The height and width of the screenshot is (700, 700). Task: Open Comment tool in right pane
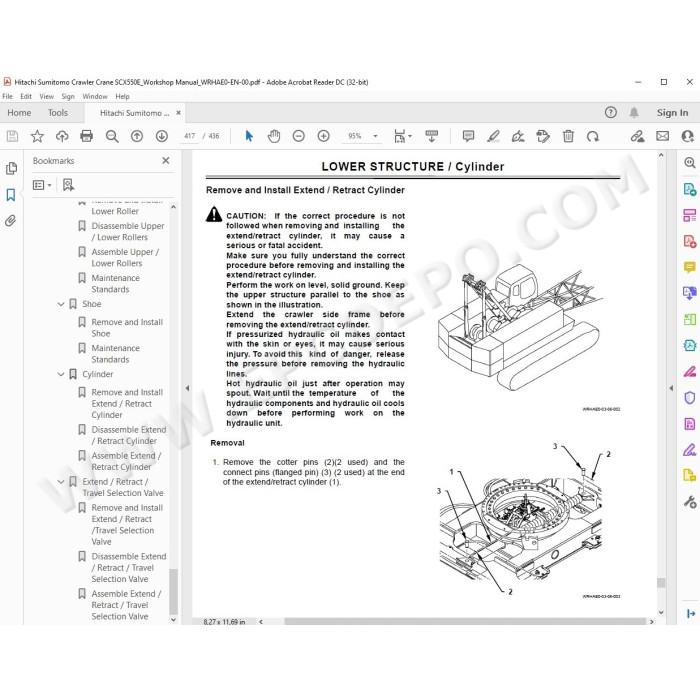(690, 267)
